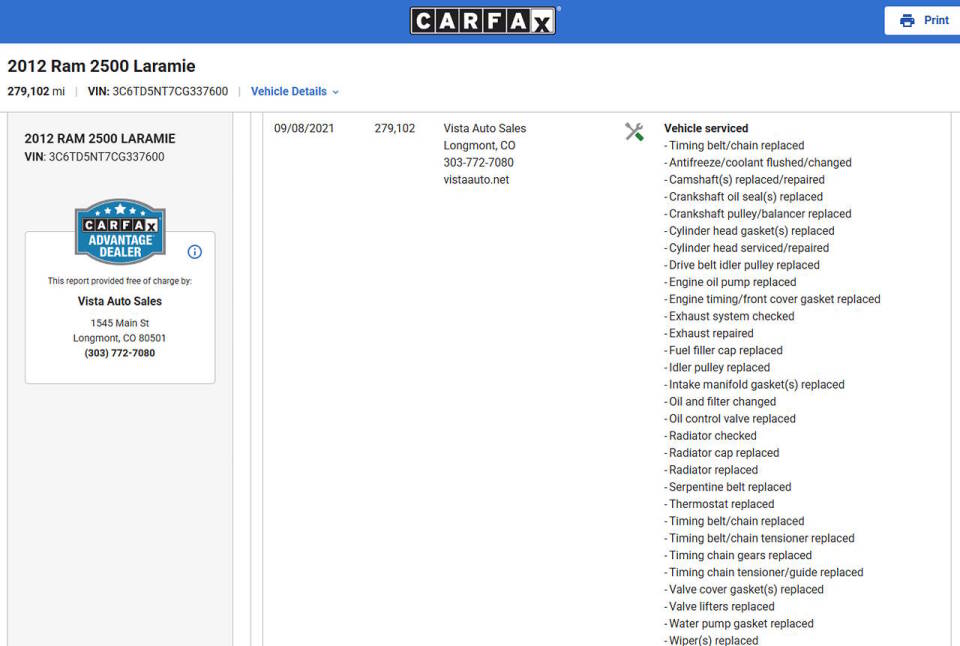Viewport: 960px width, 646px height.
Task: Click the 09/08/2021 service date
Action: [304, 128]
